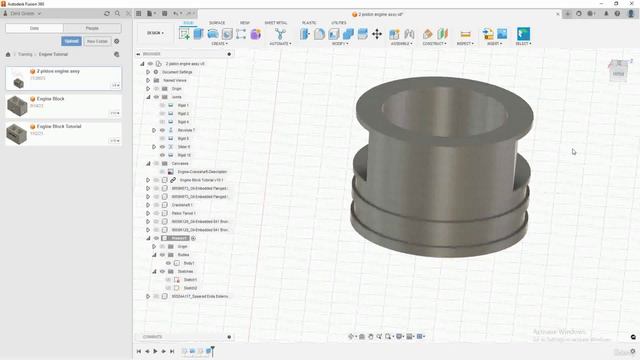Jump timeline to the beginning

coord(139,351)
